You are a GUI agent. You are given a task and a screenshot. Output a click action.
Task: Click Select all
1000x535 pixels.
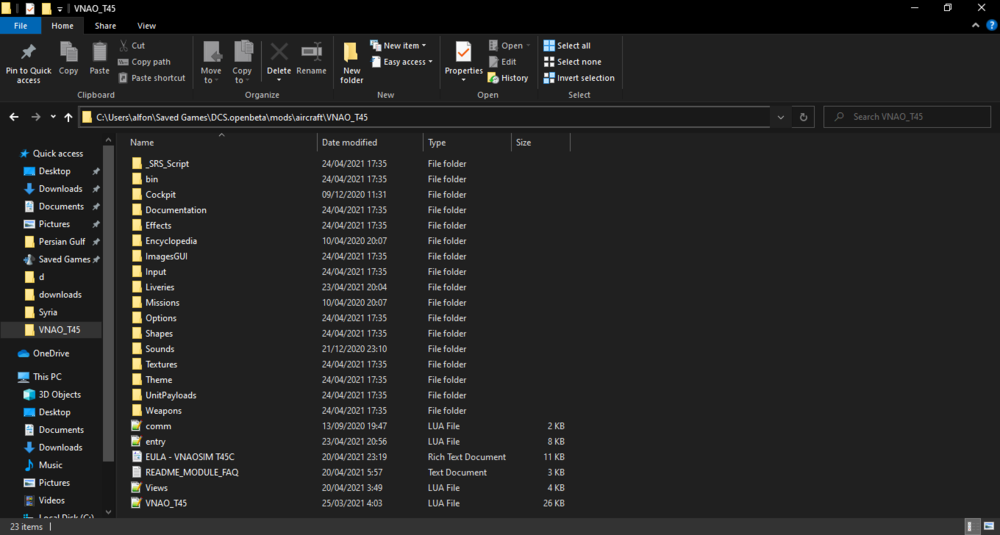pos(567,46)
